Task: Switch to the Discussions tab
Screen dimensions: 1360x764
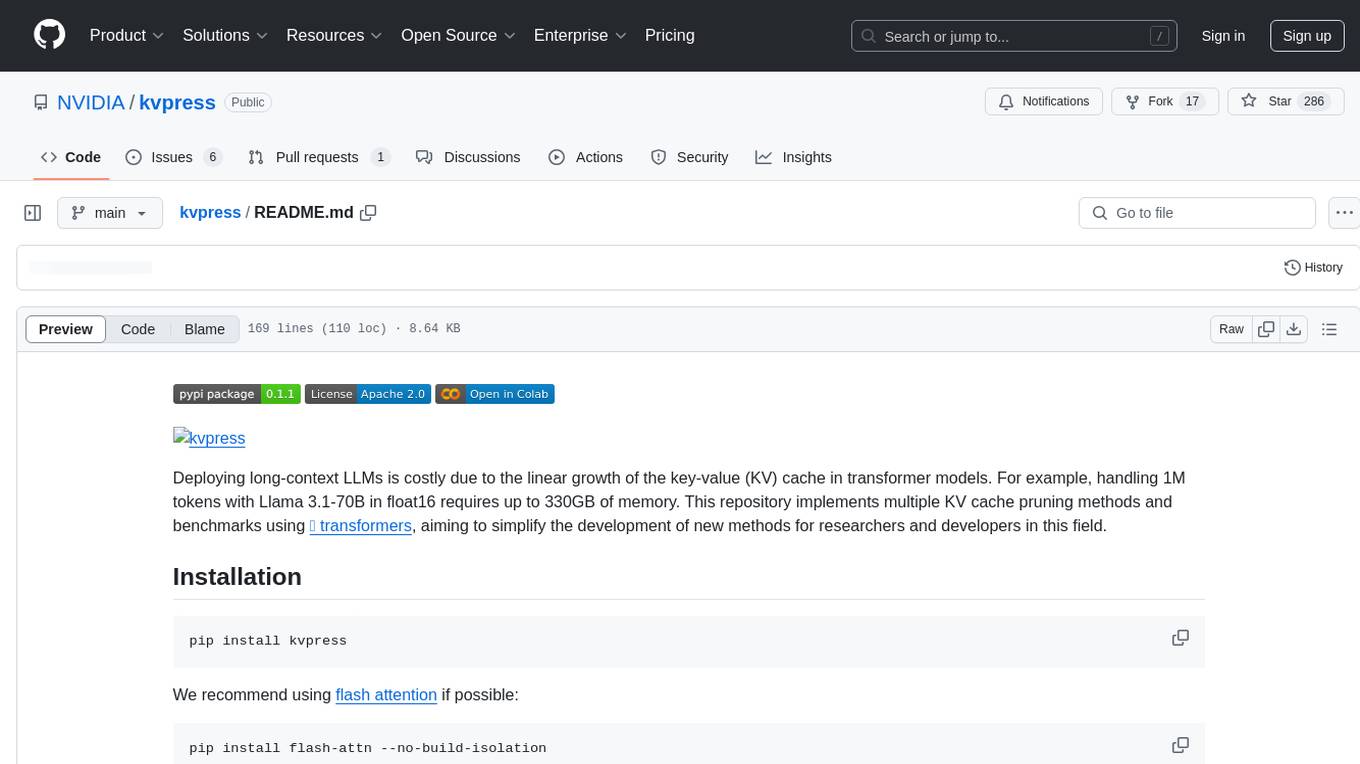Action: (468, 157)
